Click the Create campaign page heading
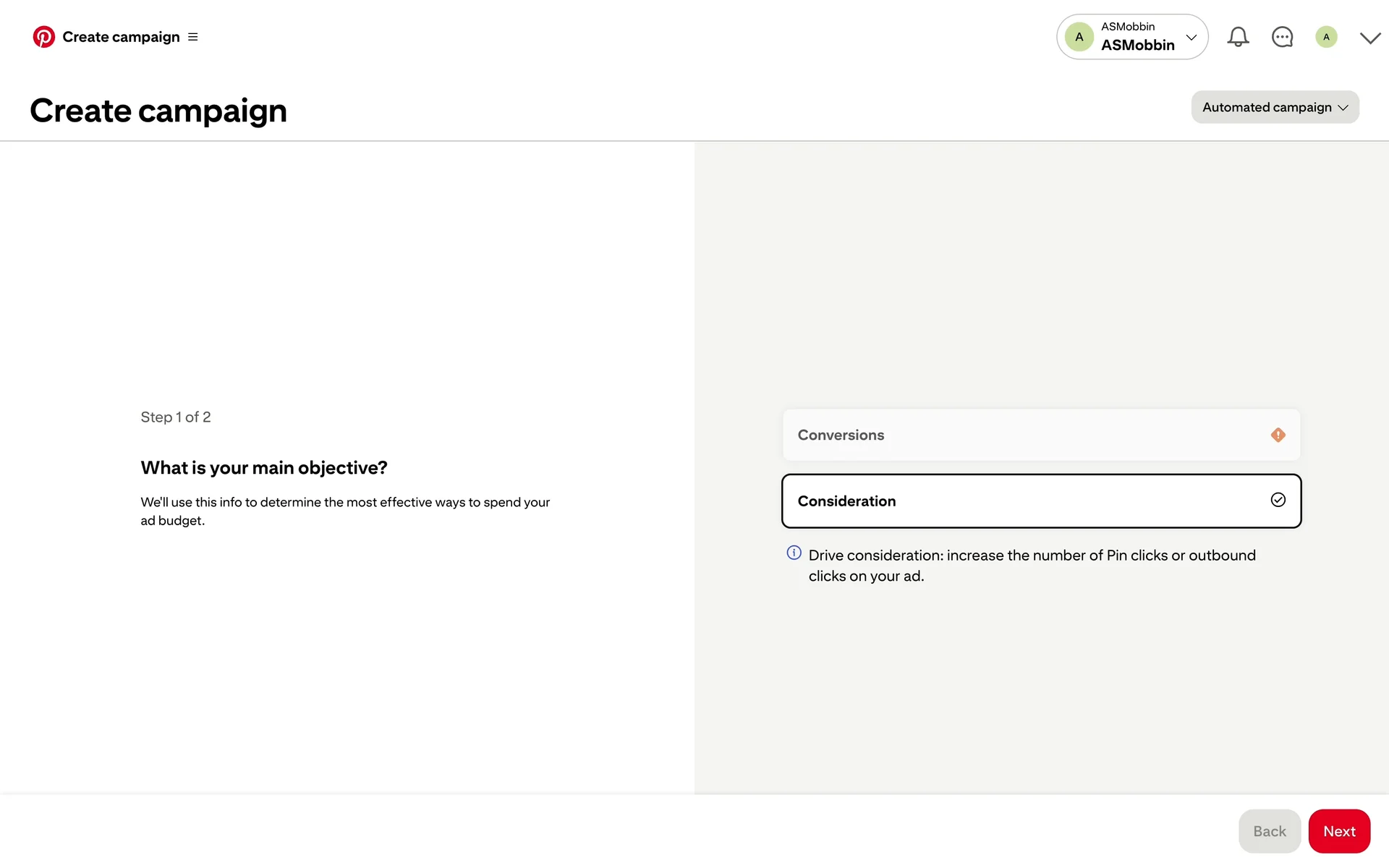Image resolution: width=1389 pixels, height=868 pixels. click(x=158, y=111)
